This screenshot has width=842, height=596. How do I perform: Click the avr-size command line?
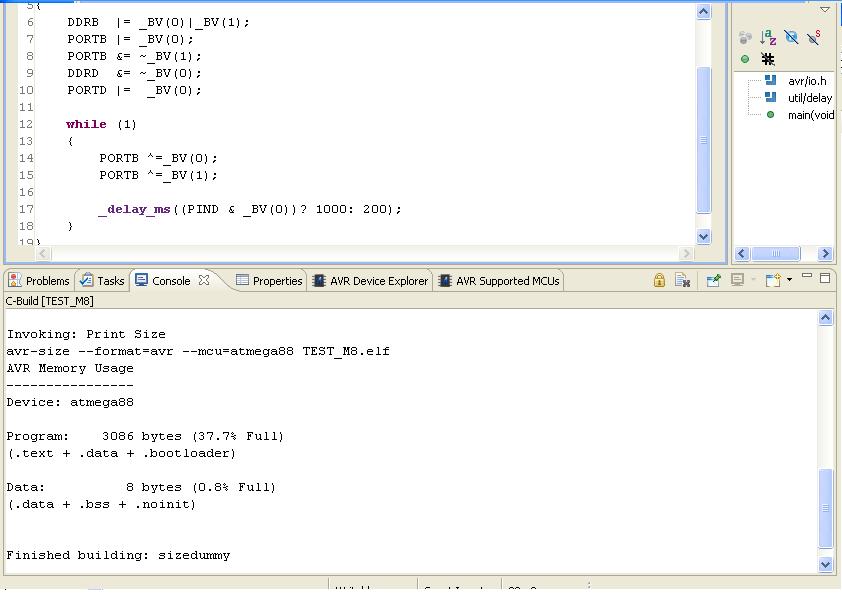click(x=198, y=352)
